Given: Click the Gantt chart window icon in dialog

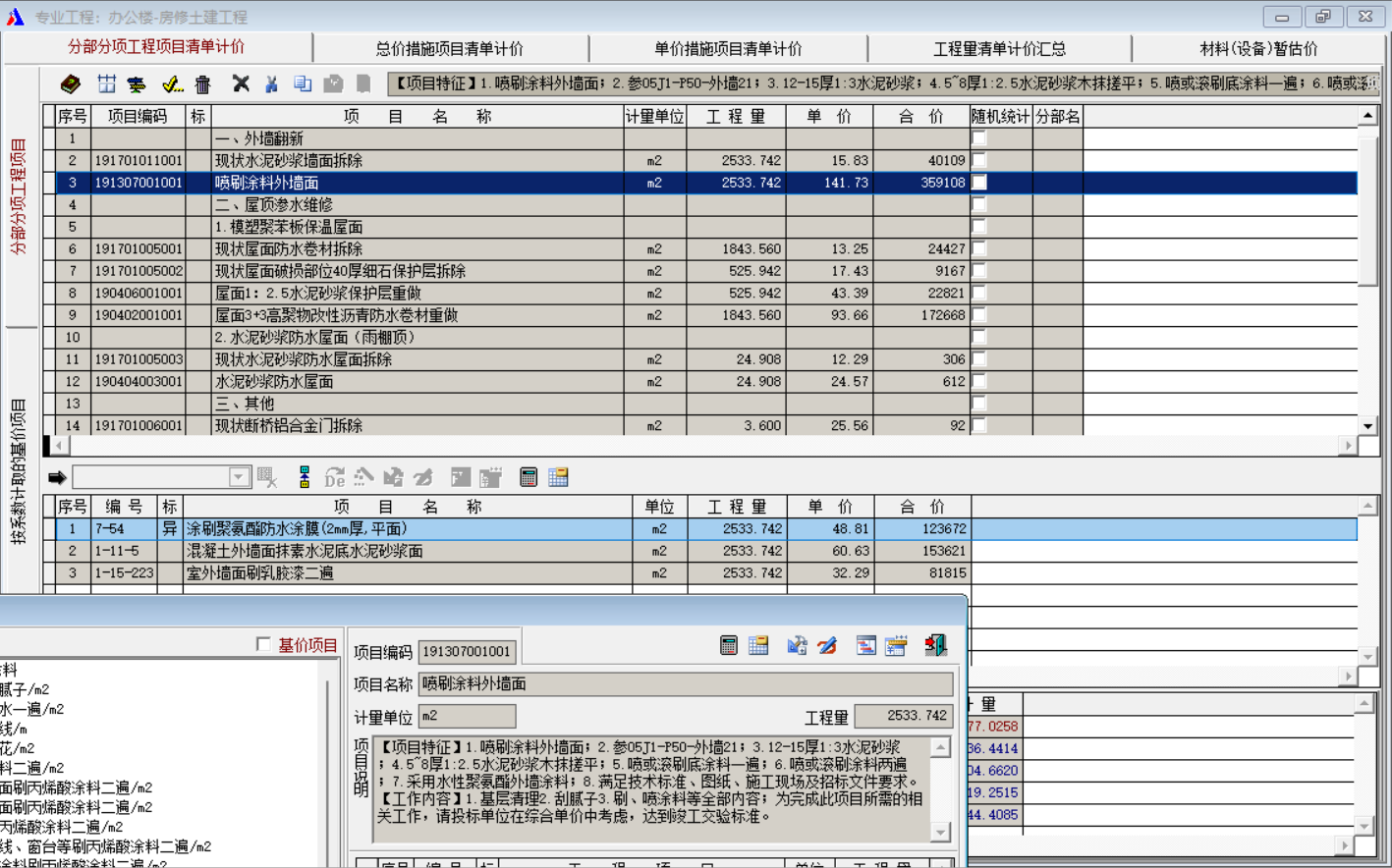Looking at the screenshot, I should [865, 645].
